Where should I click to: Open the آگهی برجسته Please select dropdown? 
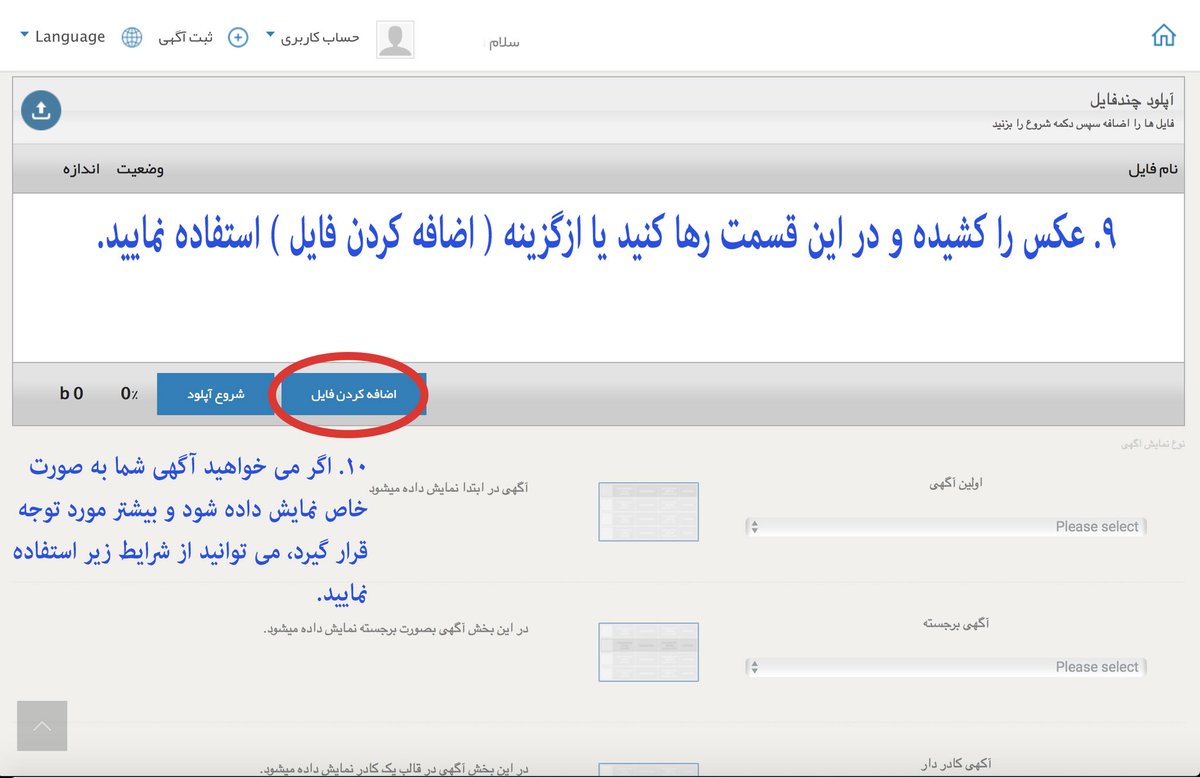click(x=946, y=667)
